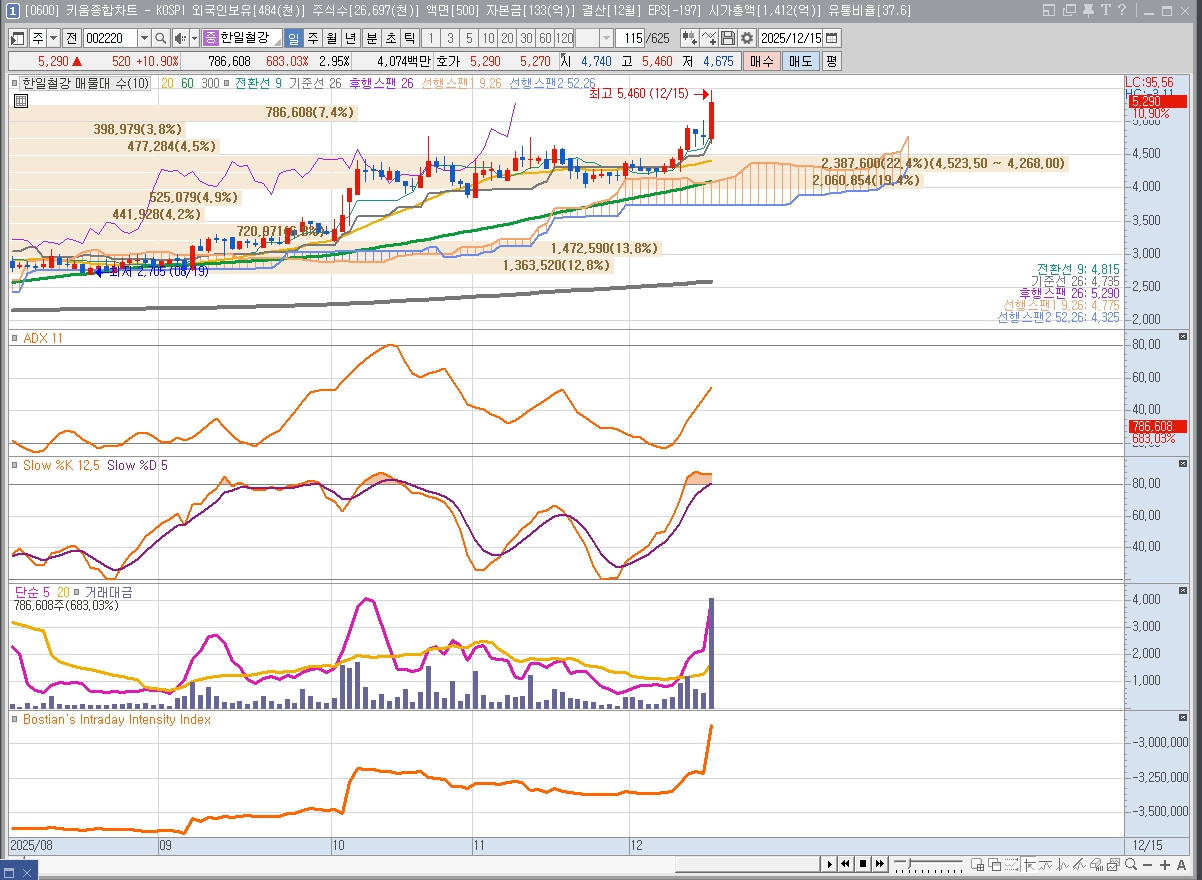
Task: Click the Slow %K 12,5 label
Action: click(61, 466)
